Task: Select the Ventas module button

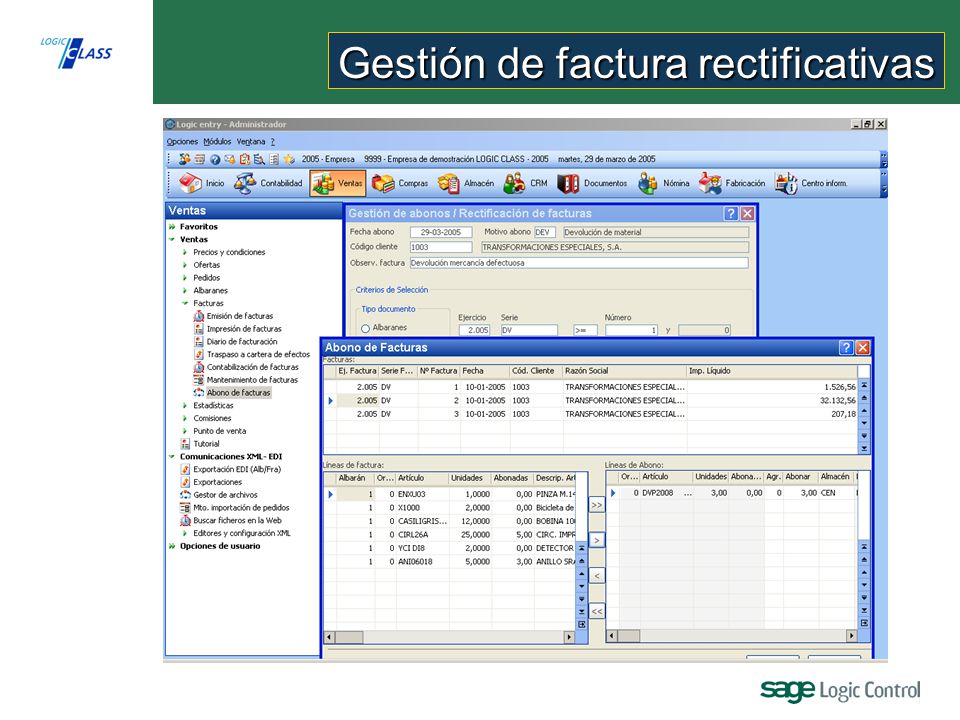Action: click(337, 183)
